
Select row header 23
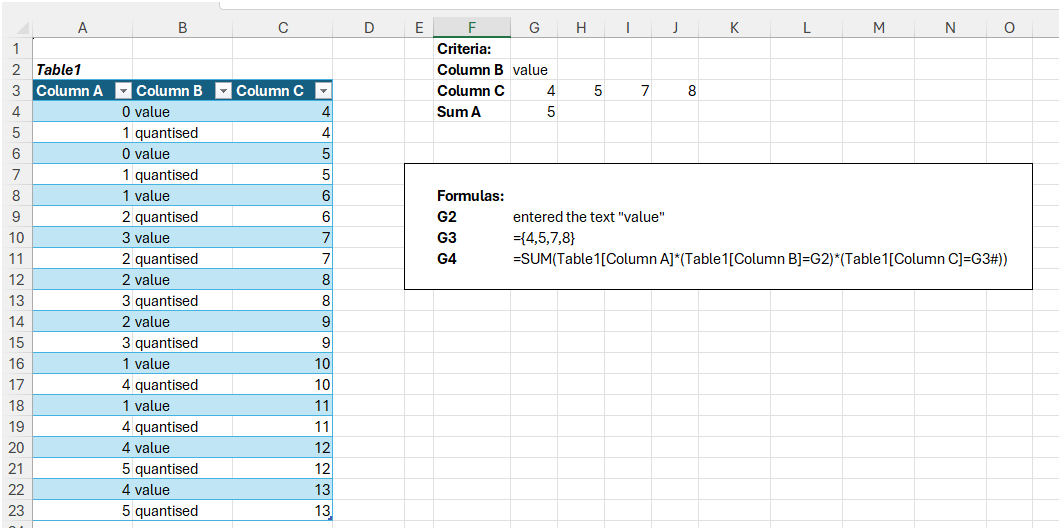coord(16,510)
